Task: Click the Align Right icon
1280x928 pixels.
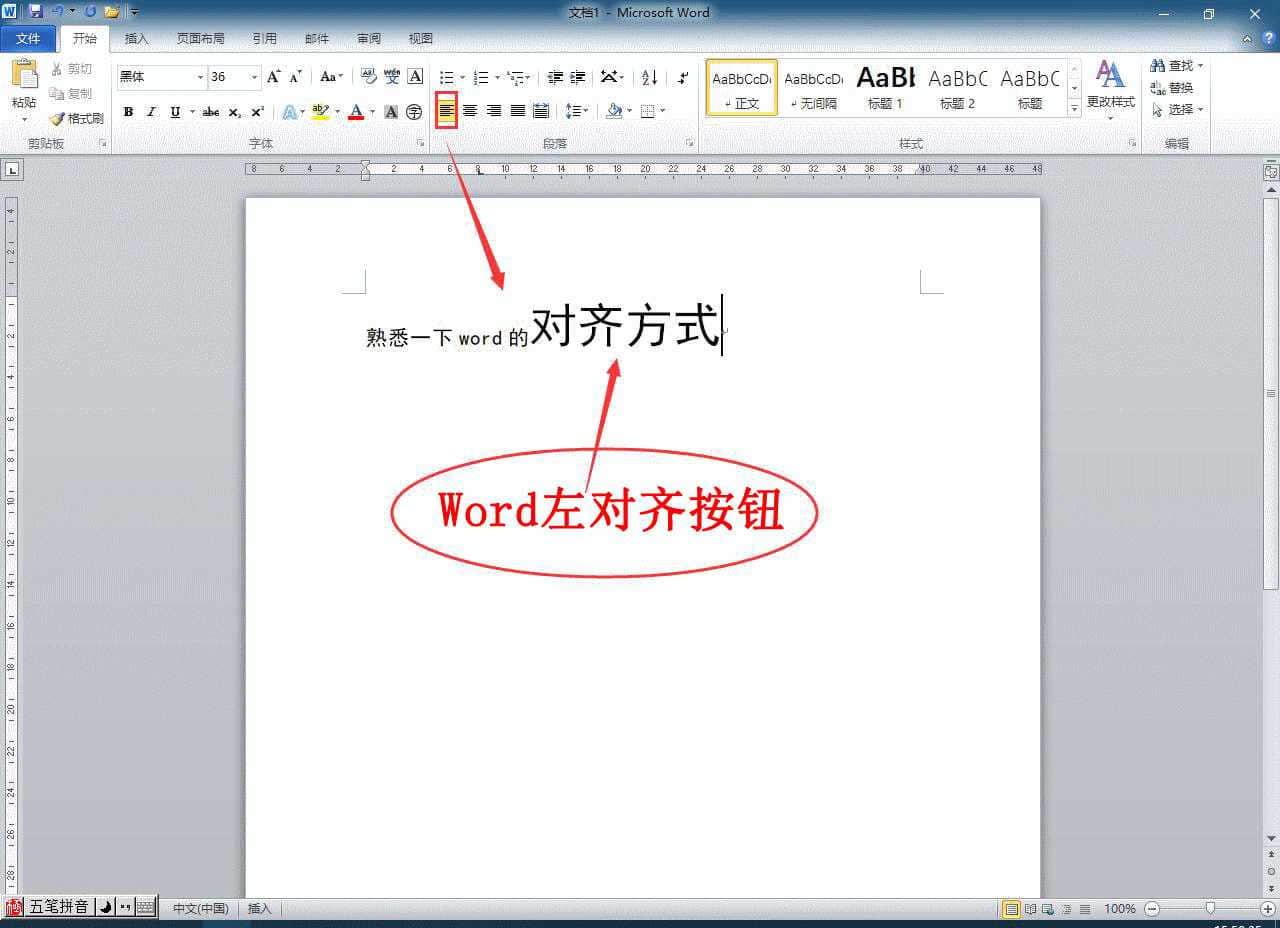Action: [494, 111]
